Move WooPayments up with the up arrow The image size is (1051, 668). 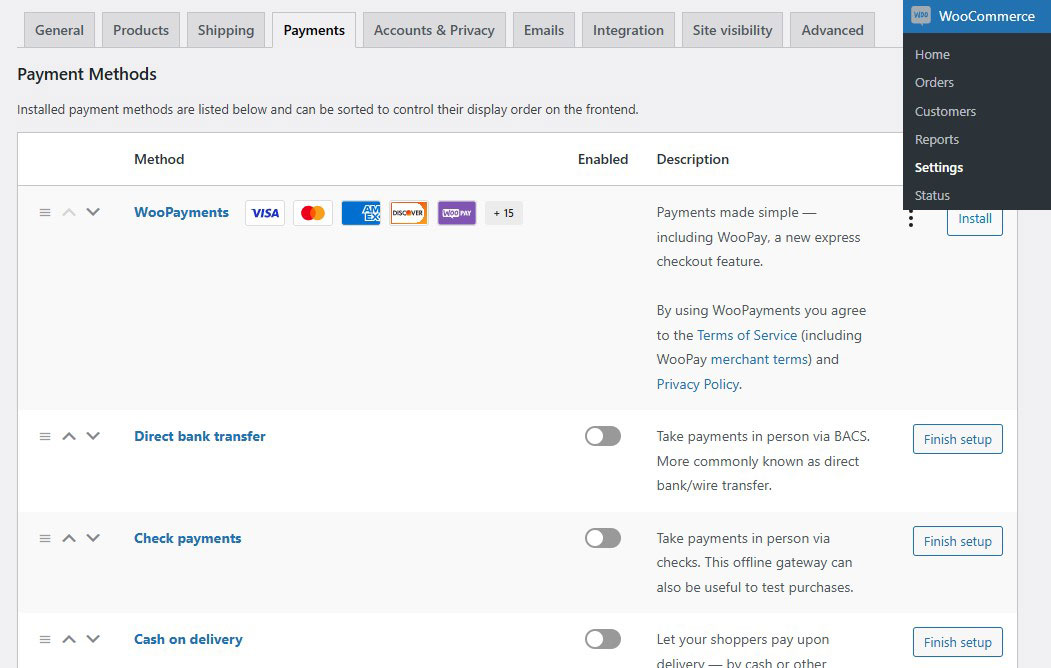pos(69,212)
